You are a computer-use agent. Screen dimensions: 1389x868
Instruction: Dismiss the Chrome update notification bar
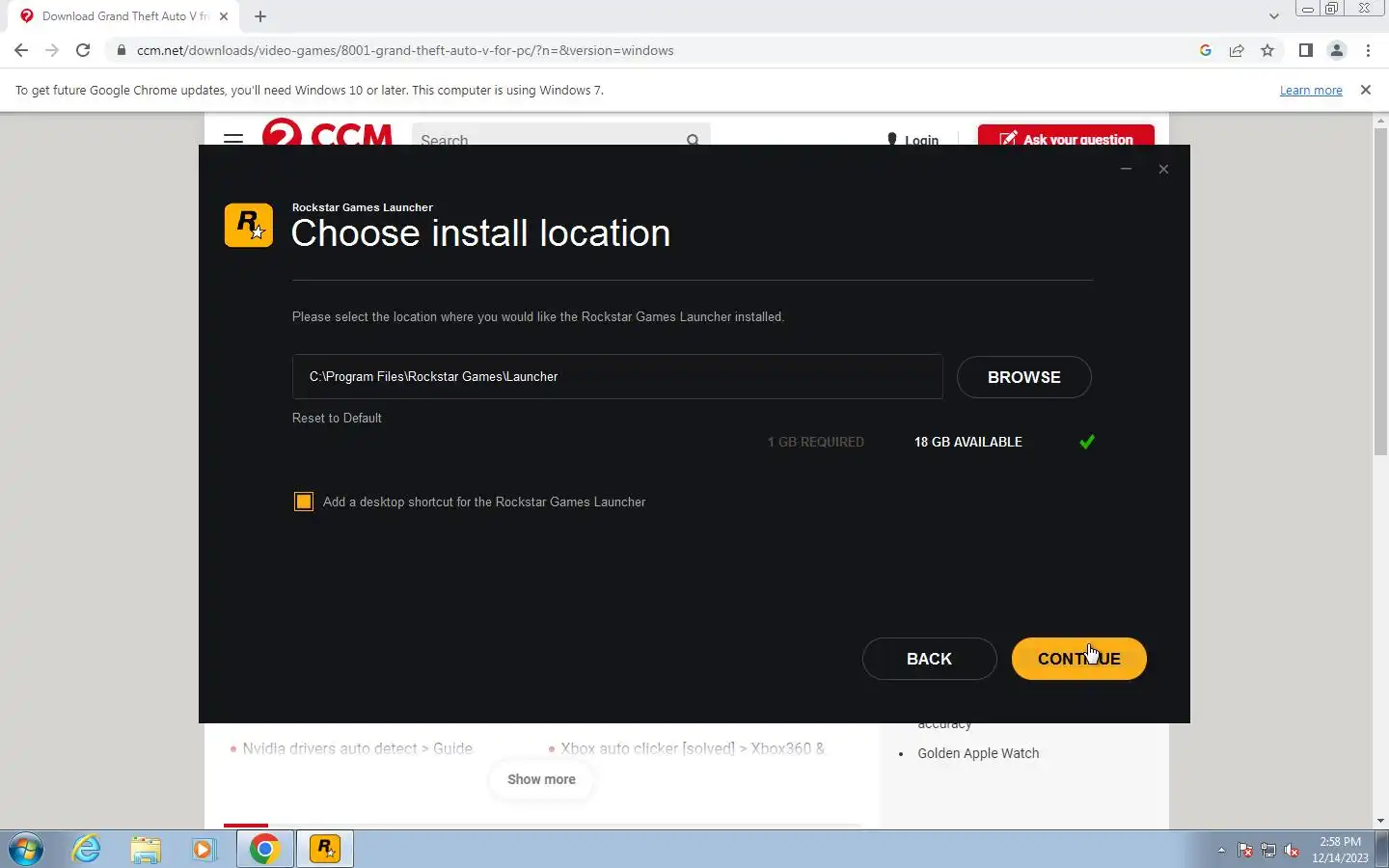tap(1366, 90)
